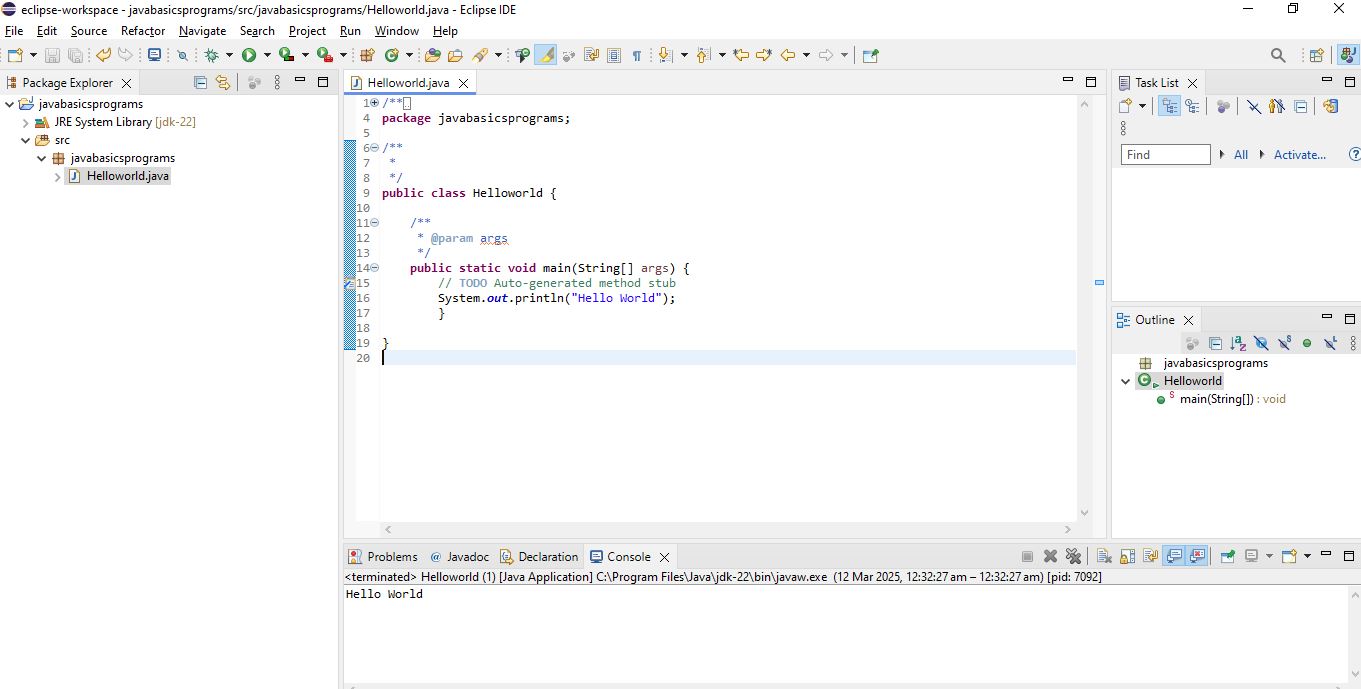Expand the JRE System Library node
This screenshot has width=1361, height=689.
(x=26, y=122)
